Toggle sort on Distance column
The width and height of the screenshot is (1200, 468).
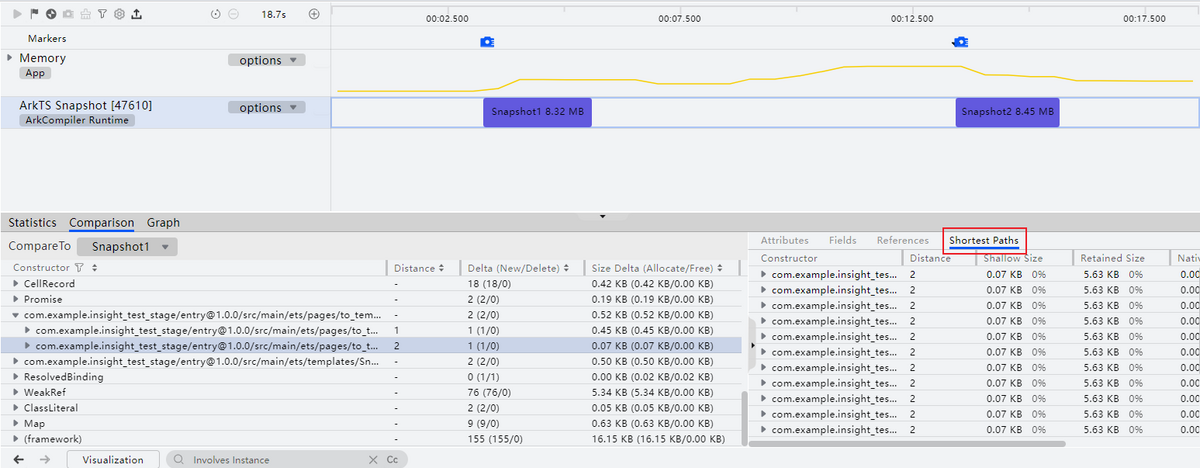click(443, 268)
